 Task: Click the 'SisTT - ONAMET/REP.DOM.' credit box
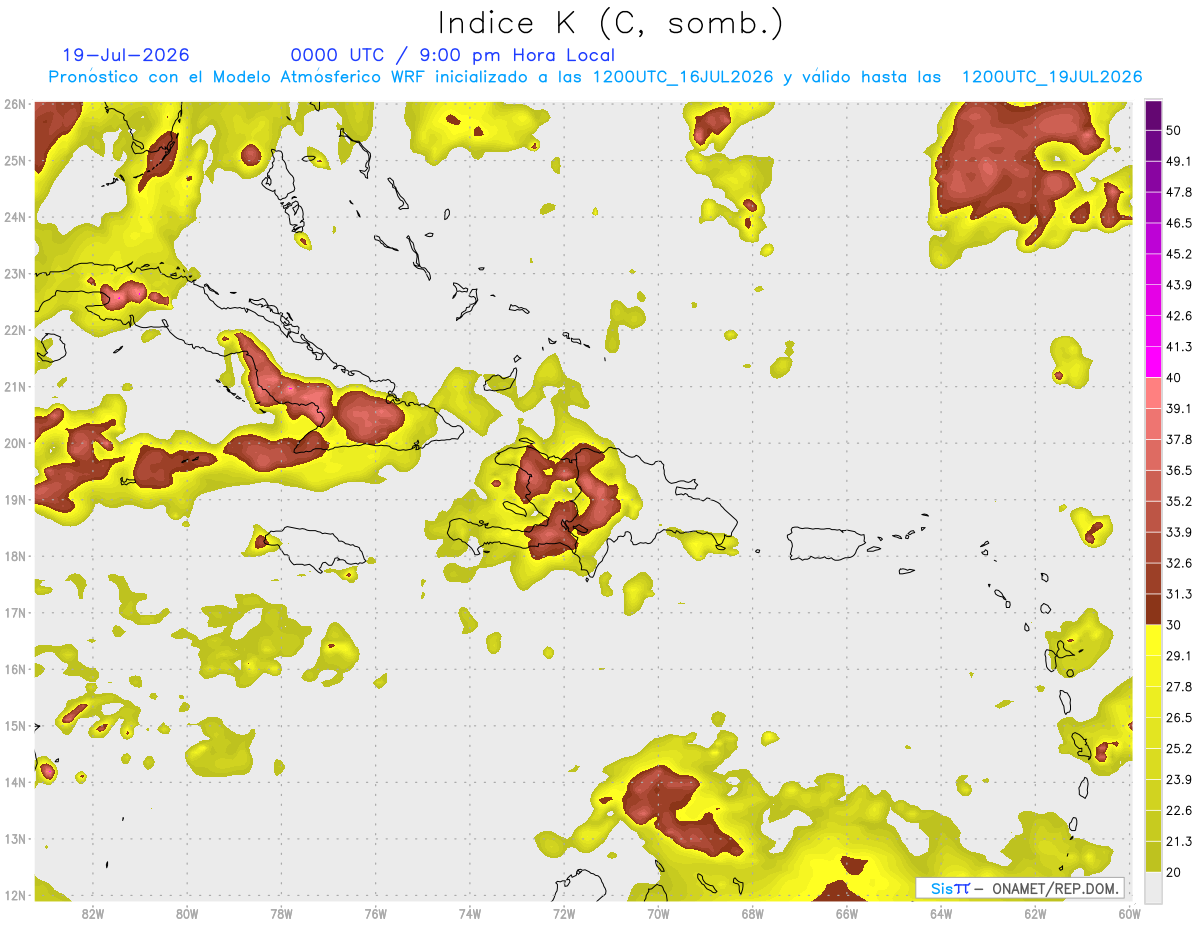[1020, 888]
